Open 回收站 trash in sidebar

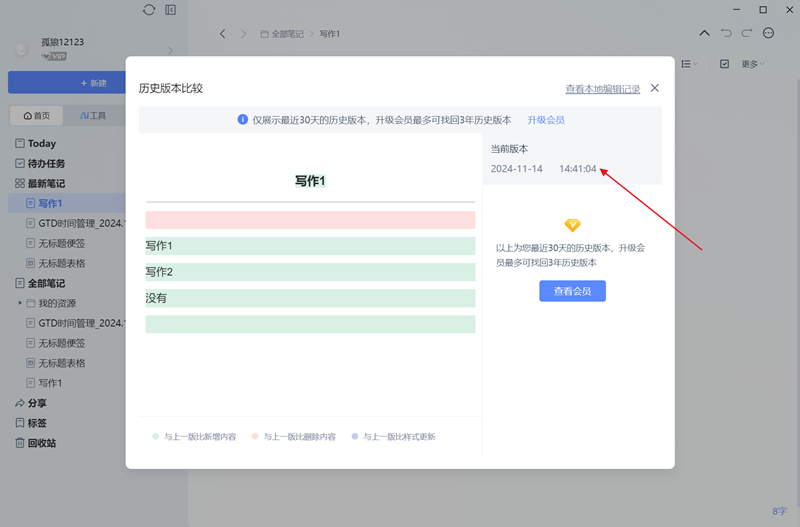[x=40, y=443]
